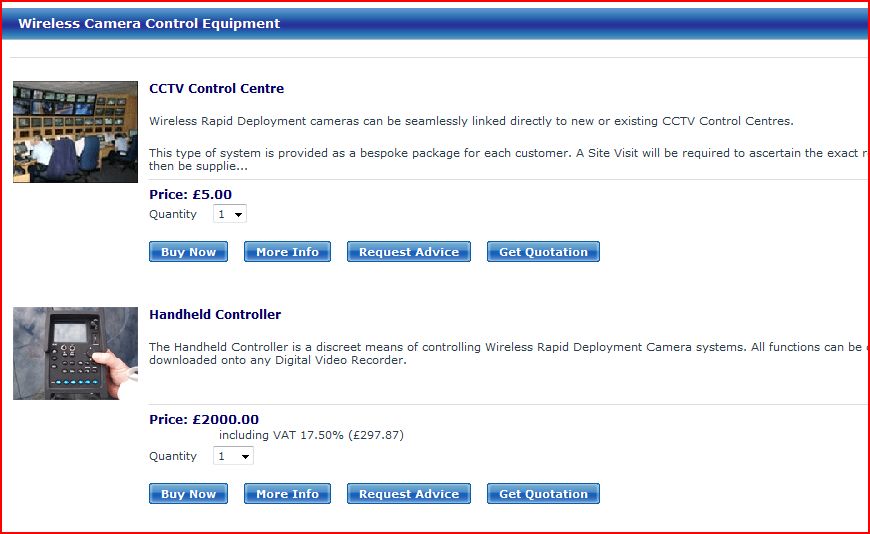Open More Info for CCTV Control Centre
Image resolution: width=870 pixels, height=534 pixels.
(287, 252)
